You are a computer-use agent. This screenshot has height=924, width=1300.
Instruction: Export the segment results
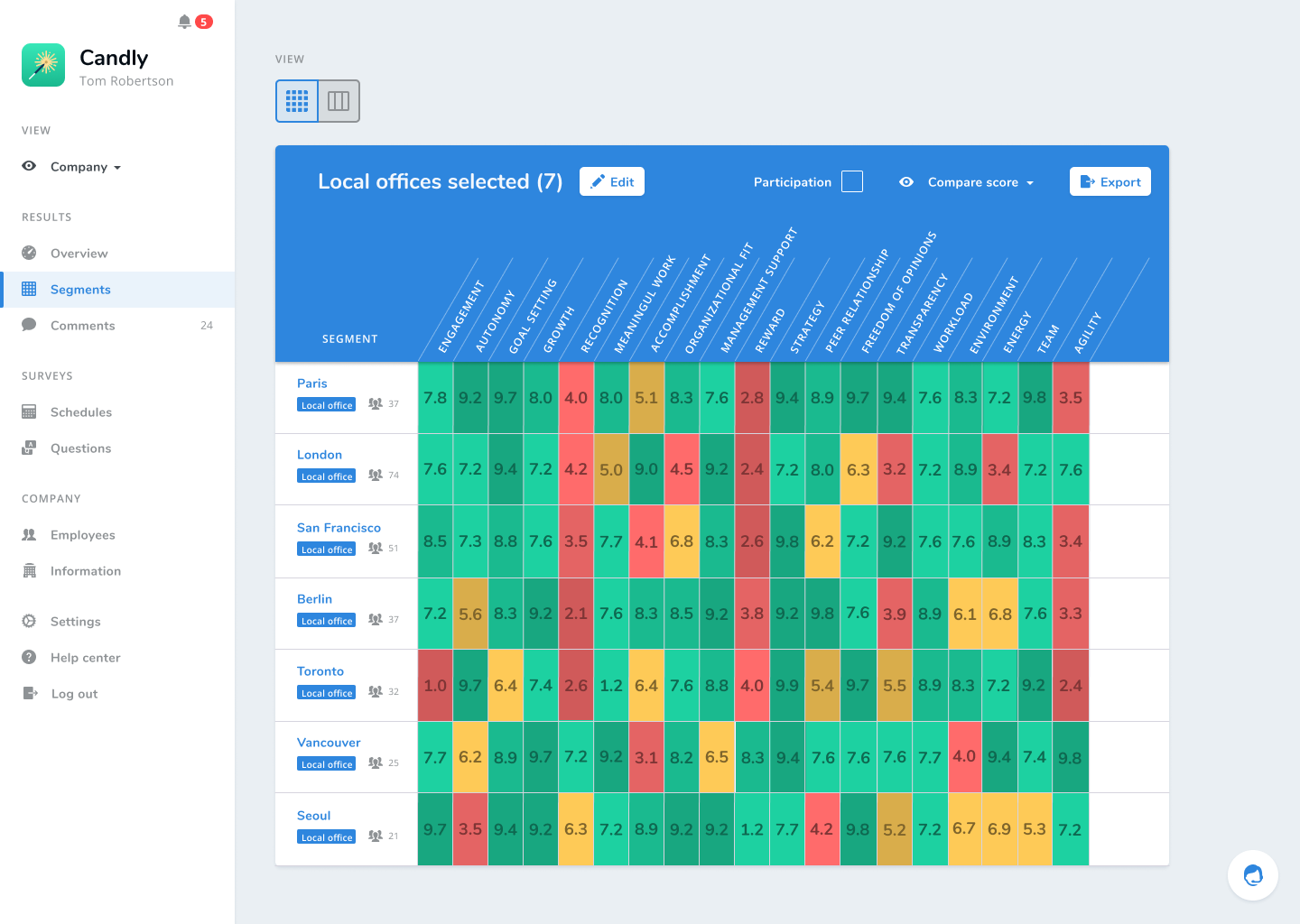click(1110, 181)
